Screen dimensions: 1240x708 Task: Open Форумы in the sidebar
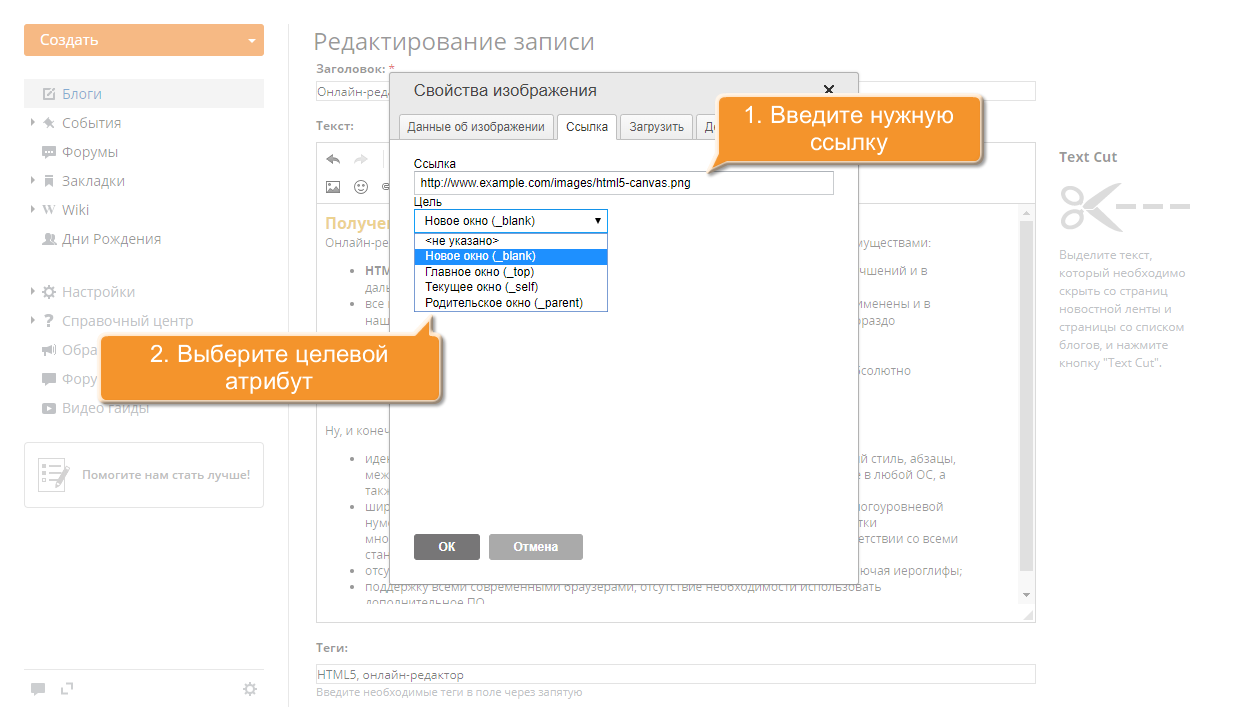click(x=90, y=152)
